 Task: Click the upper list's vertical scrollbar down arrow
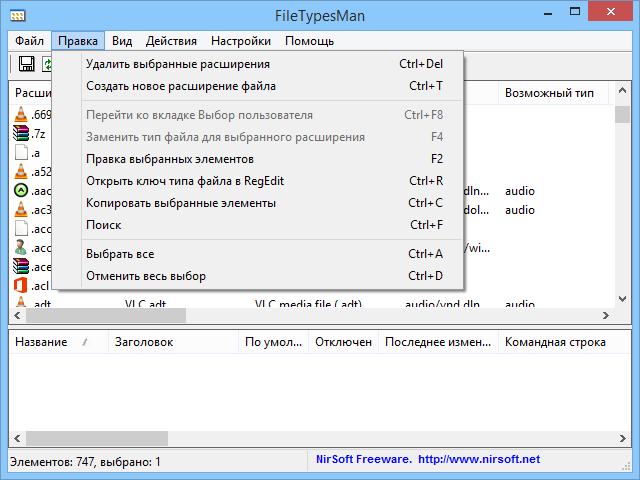coord(623,299)
